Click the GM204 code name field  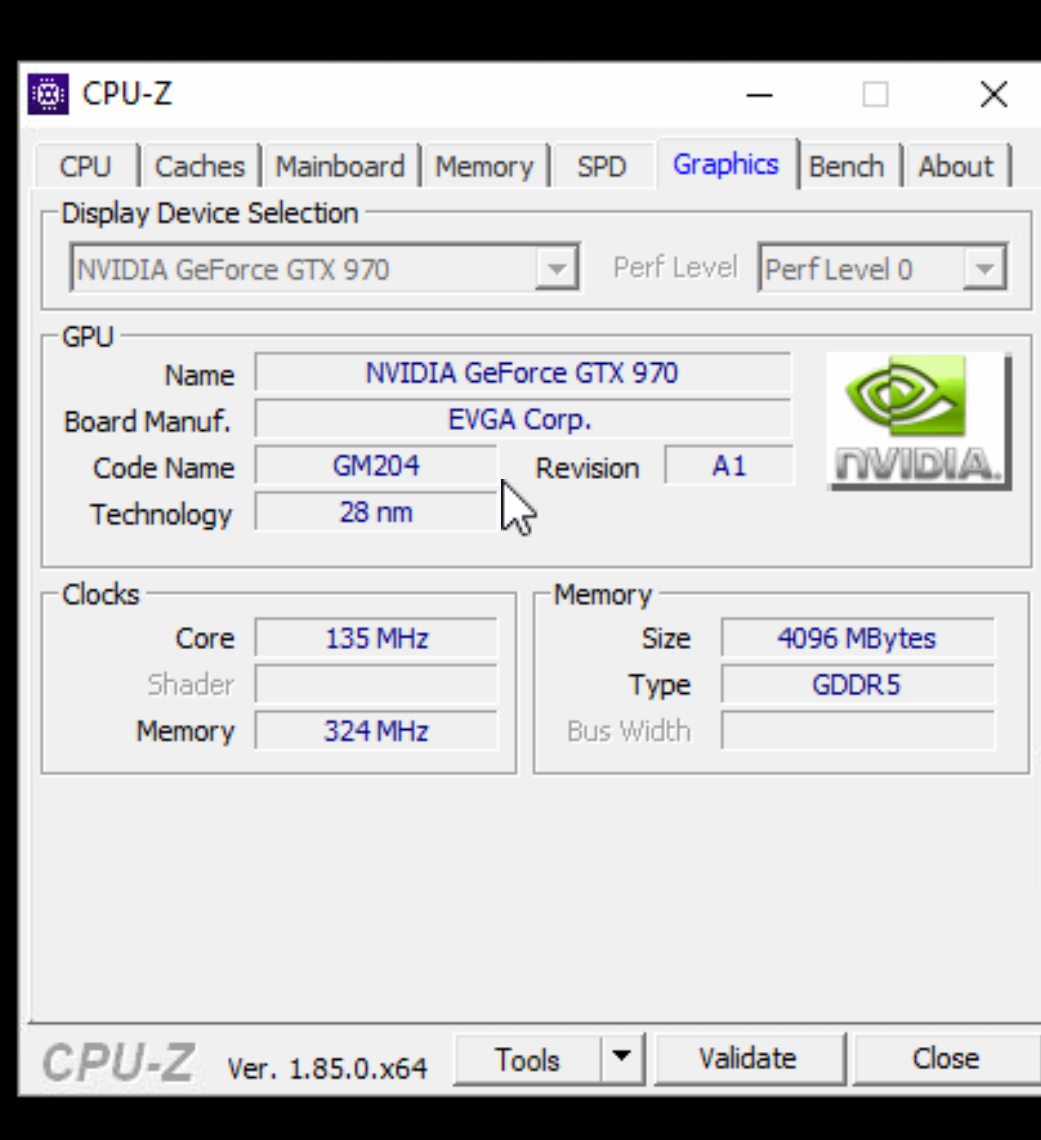point(376,465)
